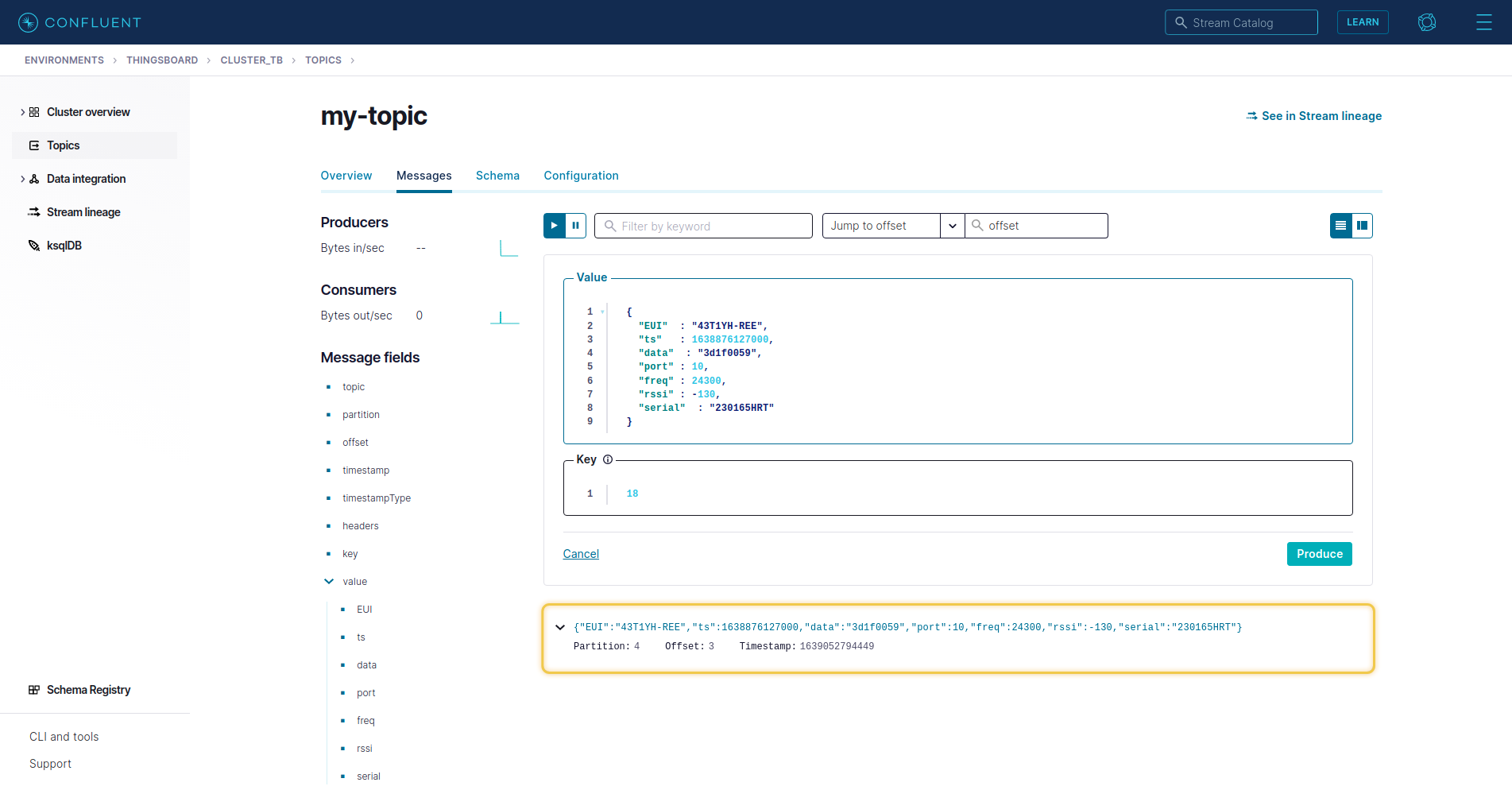
Task: Click the Stream lineage sidebar icon
Action: tap(34, 212)
